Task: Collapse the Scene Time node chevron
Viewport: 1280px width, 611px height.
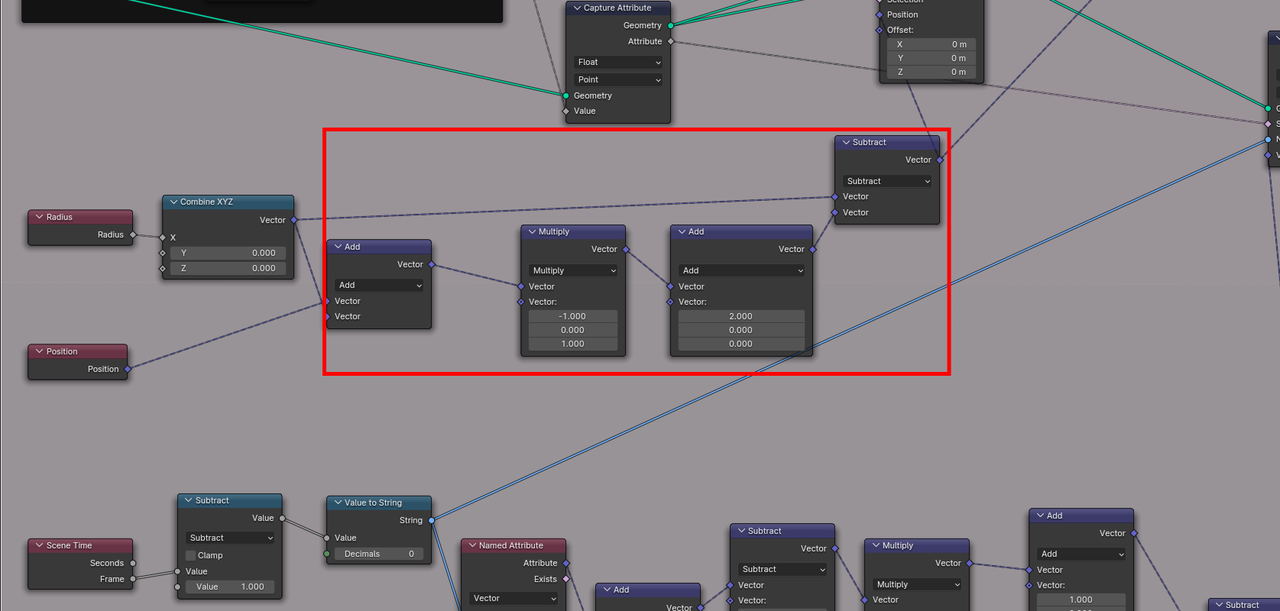Action: (38, 546)
